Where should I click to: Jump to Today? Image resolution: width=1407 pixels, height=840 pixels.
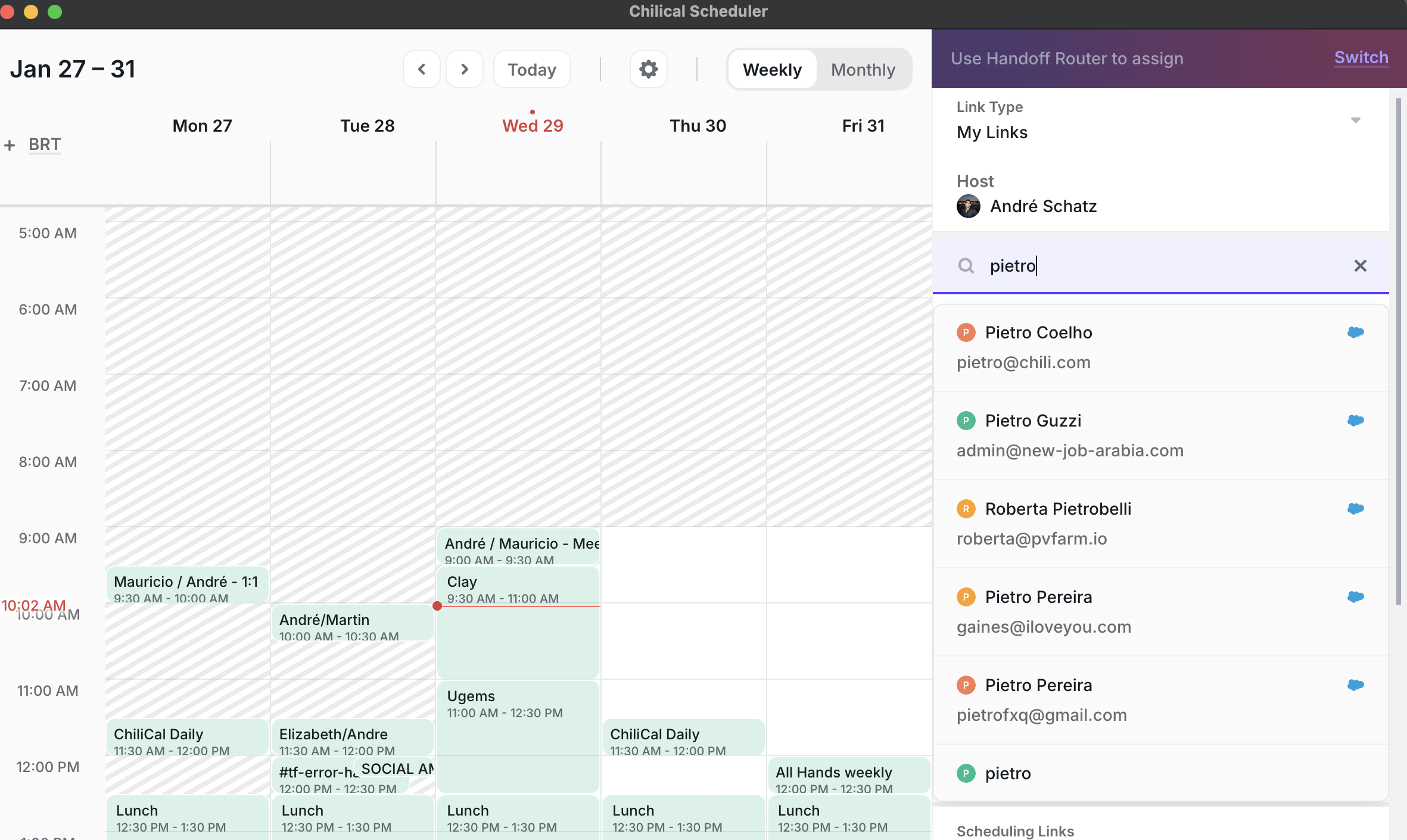pyautogui.click(x=532, y=69)
